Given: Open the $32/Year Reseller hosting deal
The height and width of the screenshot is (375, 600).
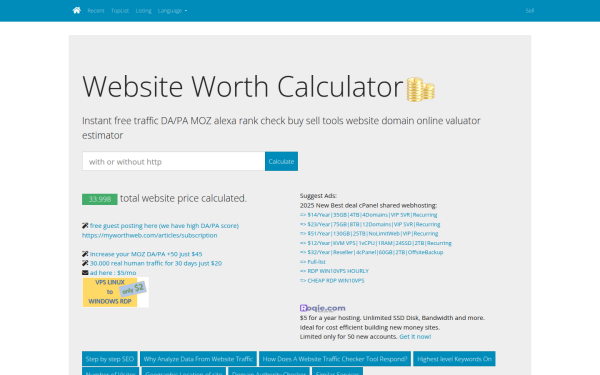Looking at the screenshot, I should [372, 252].
